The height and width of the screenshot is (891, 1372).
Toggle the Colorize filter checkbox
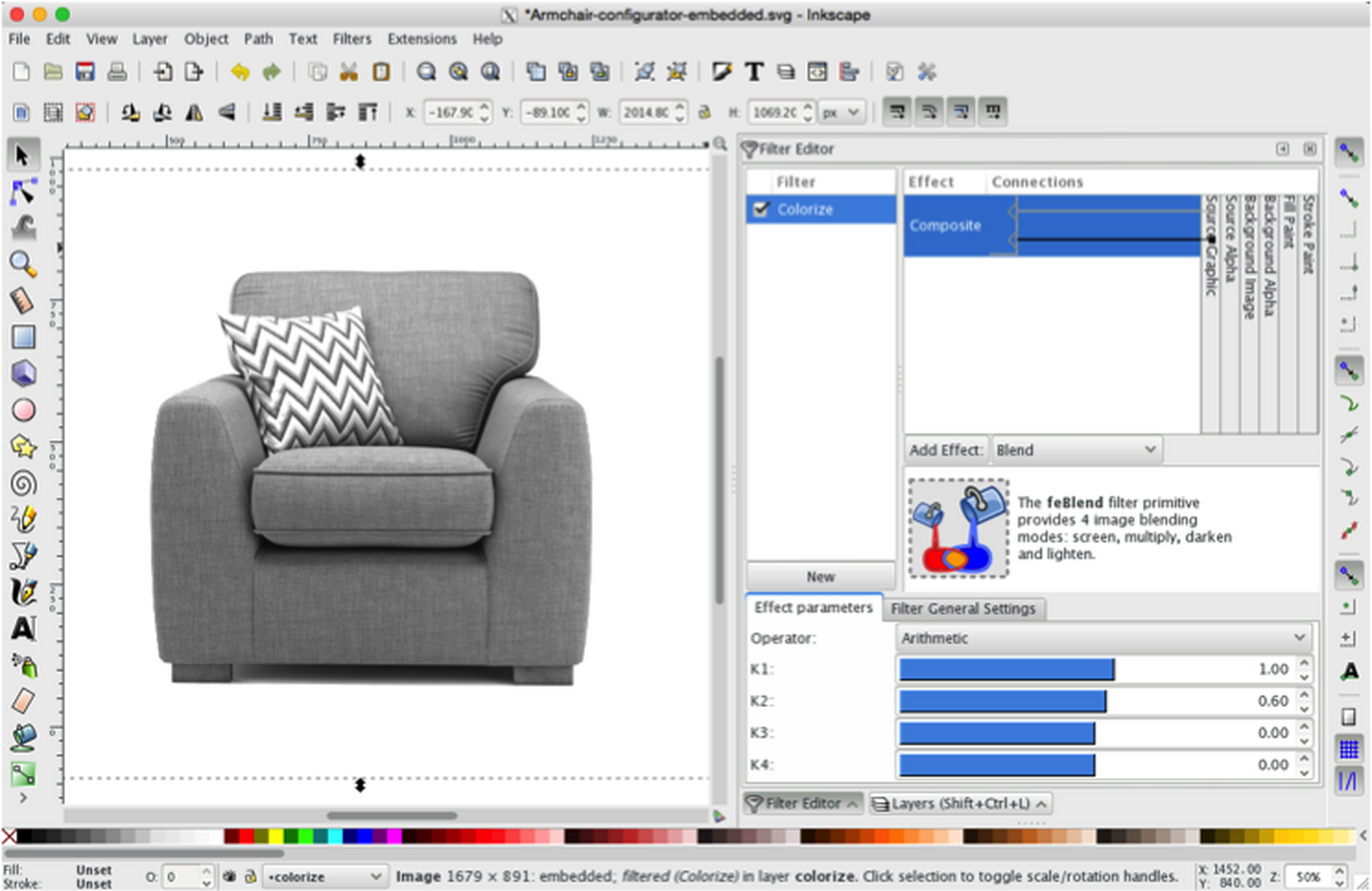point(760,209)
